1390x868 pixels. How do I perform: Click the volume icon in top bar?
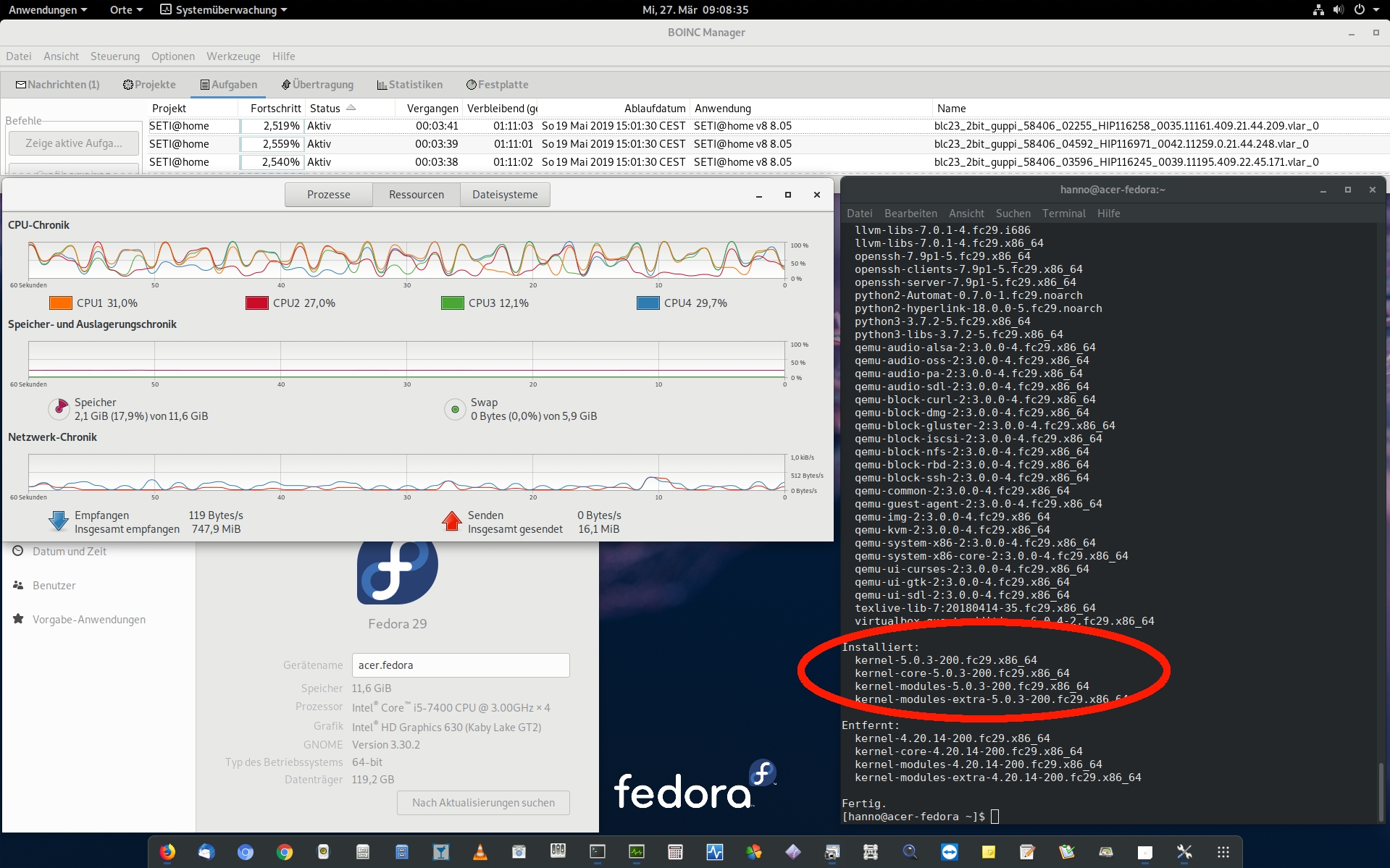[x=1338, y=9]
